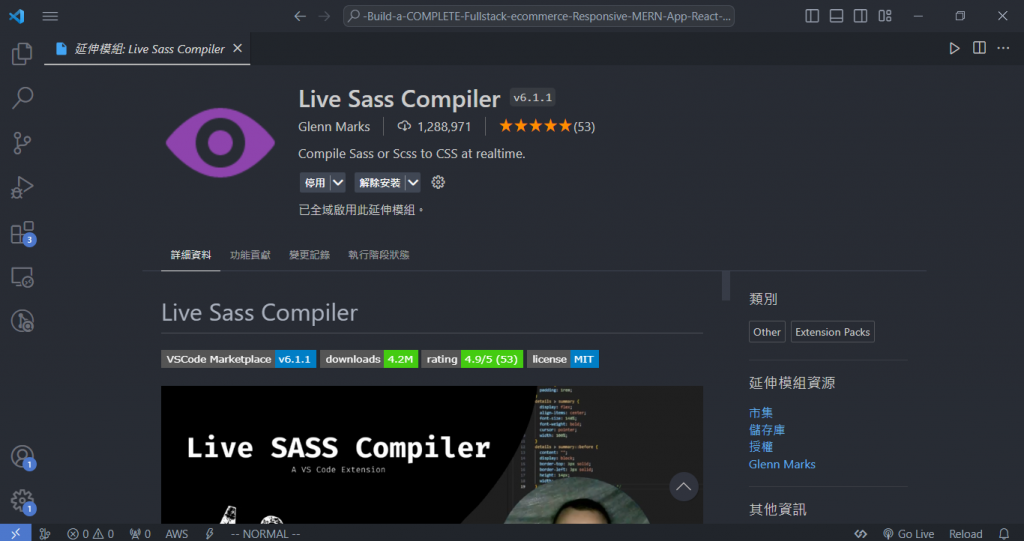Close the Live Sass Compiler tab
This screenshot has height=541, width=1024.
(x=238, y=48)
